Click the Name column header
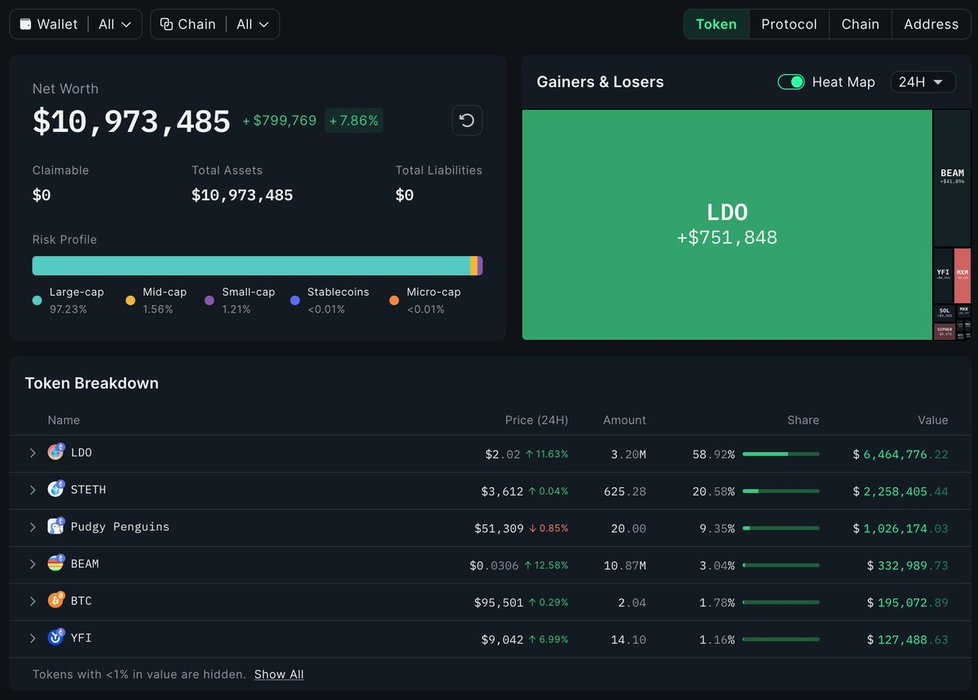The width and height of the screenshot is (978, 700). pyautogui.click(x=64, y=420)
